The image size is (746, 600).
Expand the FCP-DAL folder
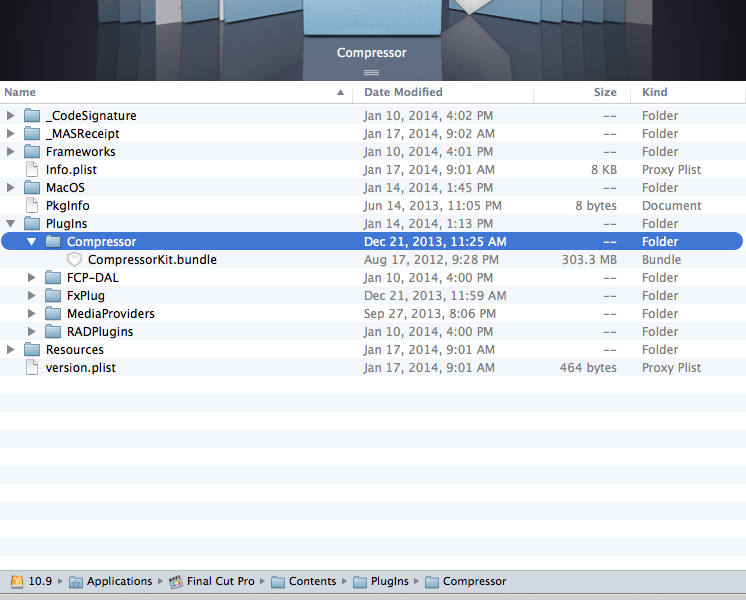pyautogui.click(x=31, y=278)
